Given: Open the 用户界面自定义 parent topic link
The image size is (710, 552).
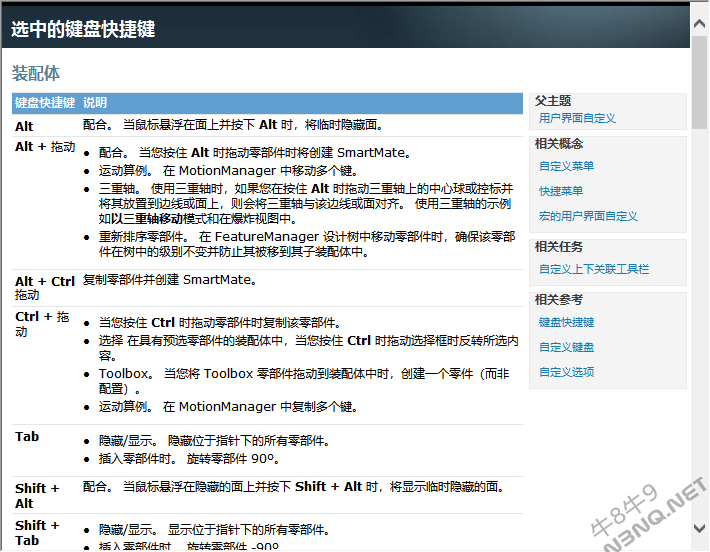Looking at the screenshot, I should (577, 118).
